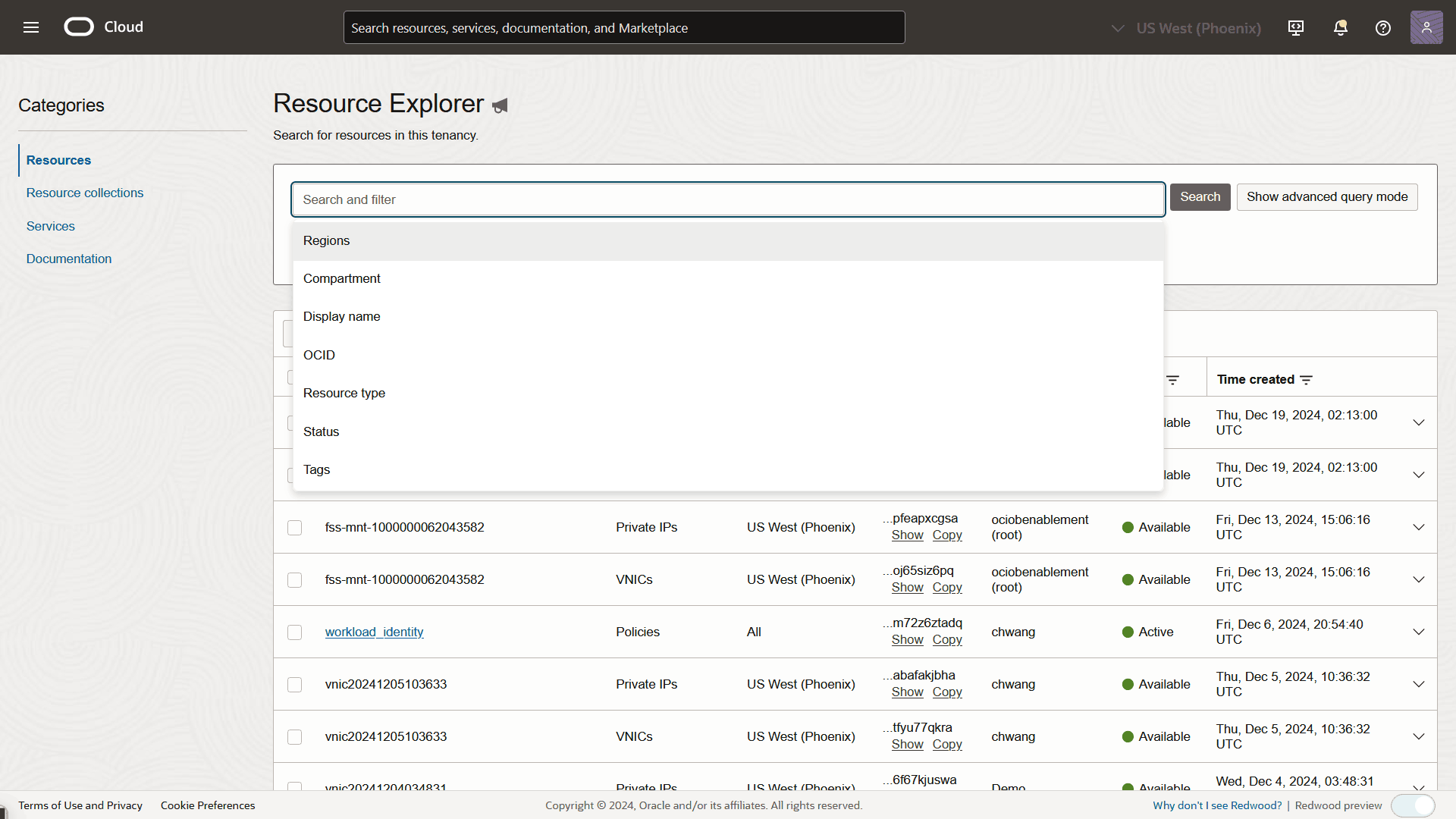Click the Search button
The image size is (1456, 819).
(x=1200, y=197)
